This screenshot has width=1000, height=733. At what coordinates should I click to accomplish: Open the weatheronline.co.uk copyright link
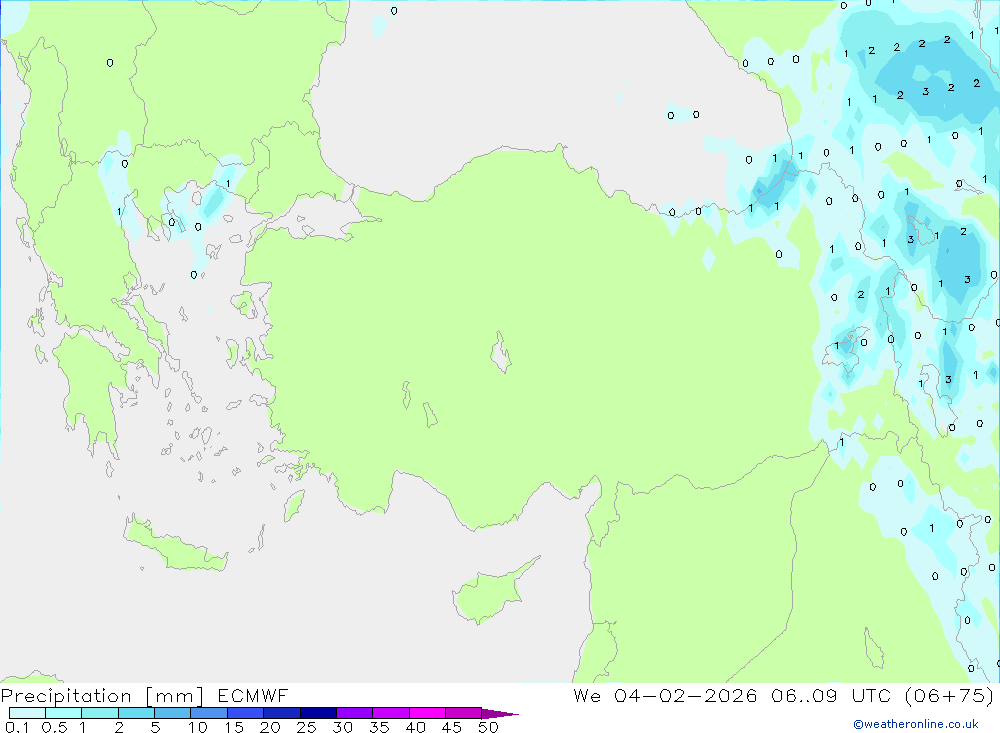pos(916,724)
